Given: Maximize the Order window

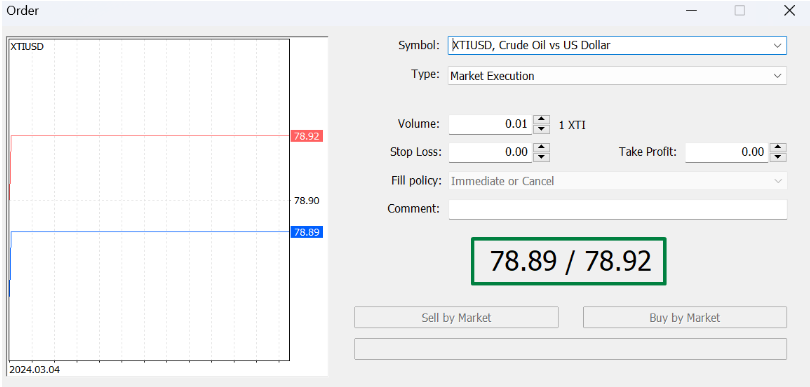Looking at the screenshot, I should (x=740, y=10).
